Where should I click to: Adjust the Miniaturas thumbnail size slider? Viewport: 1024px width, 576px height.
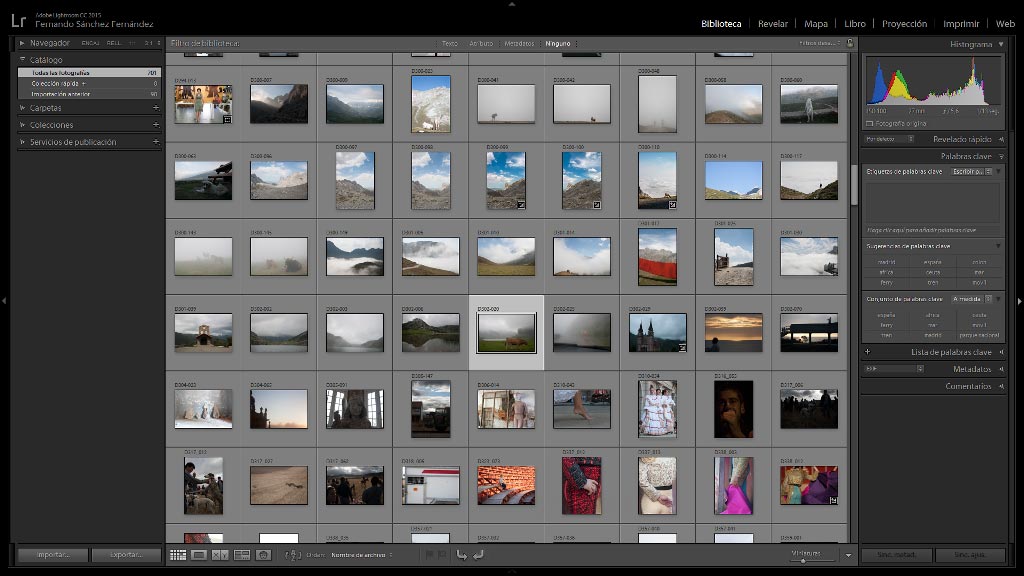[803, 560]
